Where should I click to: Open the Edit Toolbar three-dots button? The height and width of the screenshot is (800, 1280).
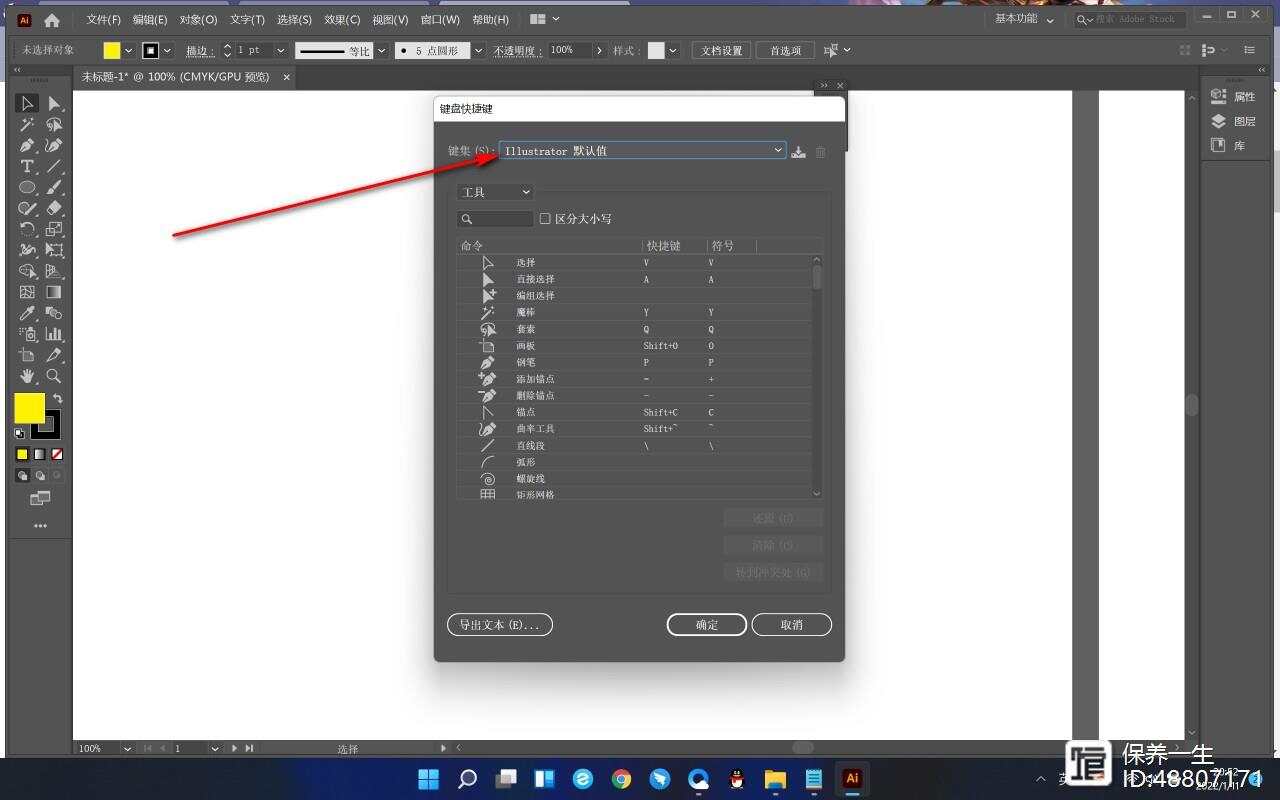40,526
